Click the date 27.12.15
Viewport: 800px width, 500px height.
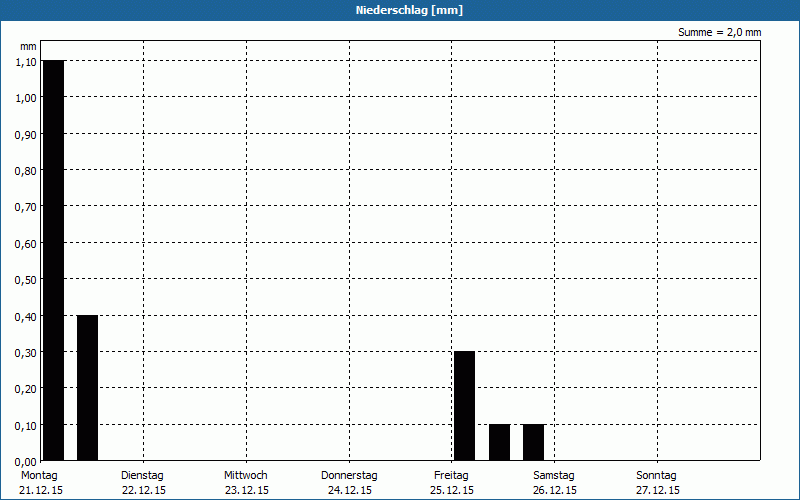tap(658, 490)
